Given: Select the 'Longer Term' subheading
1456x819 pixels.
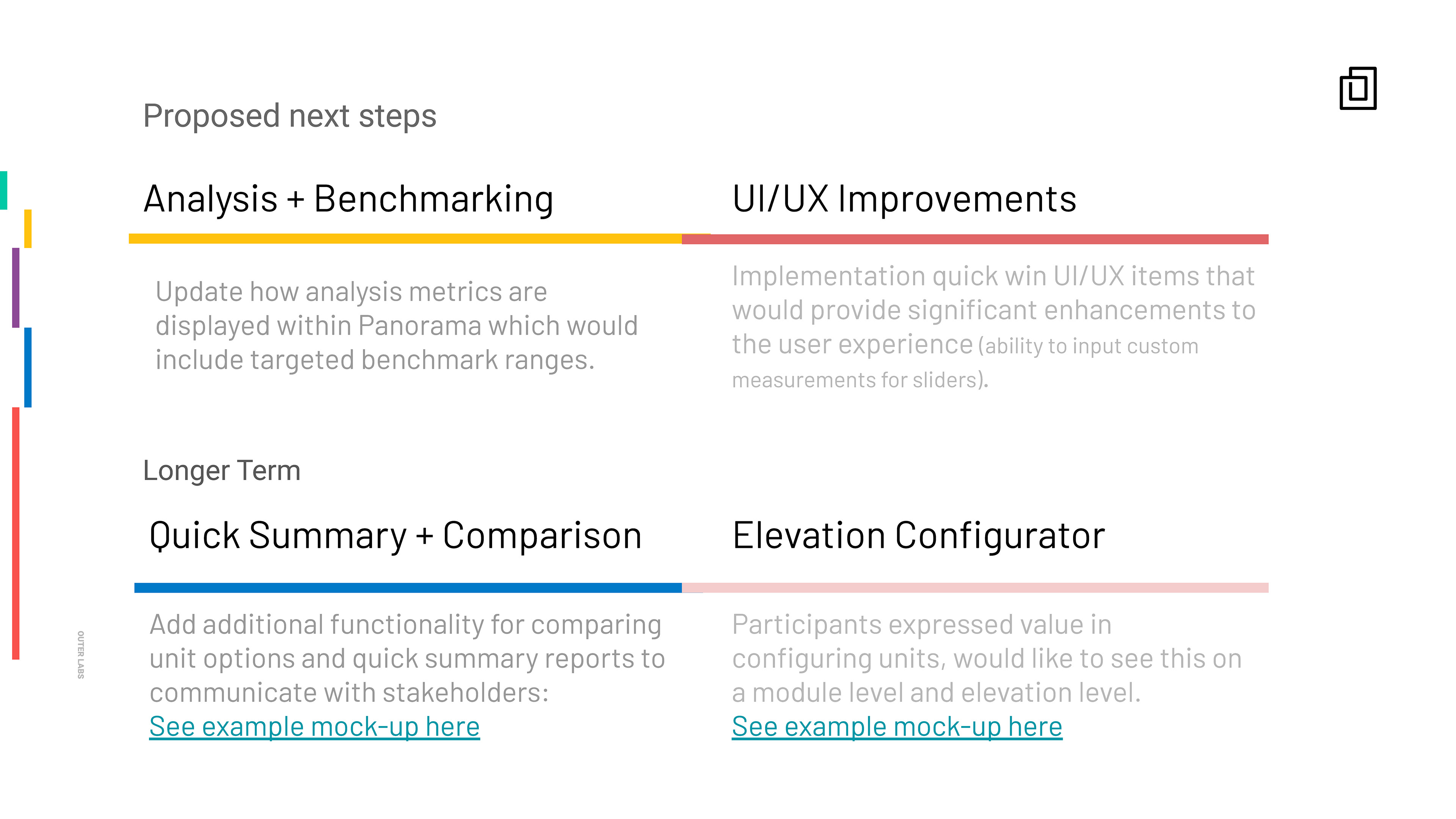Looking at the screenshot, I should point(221,470).
